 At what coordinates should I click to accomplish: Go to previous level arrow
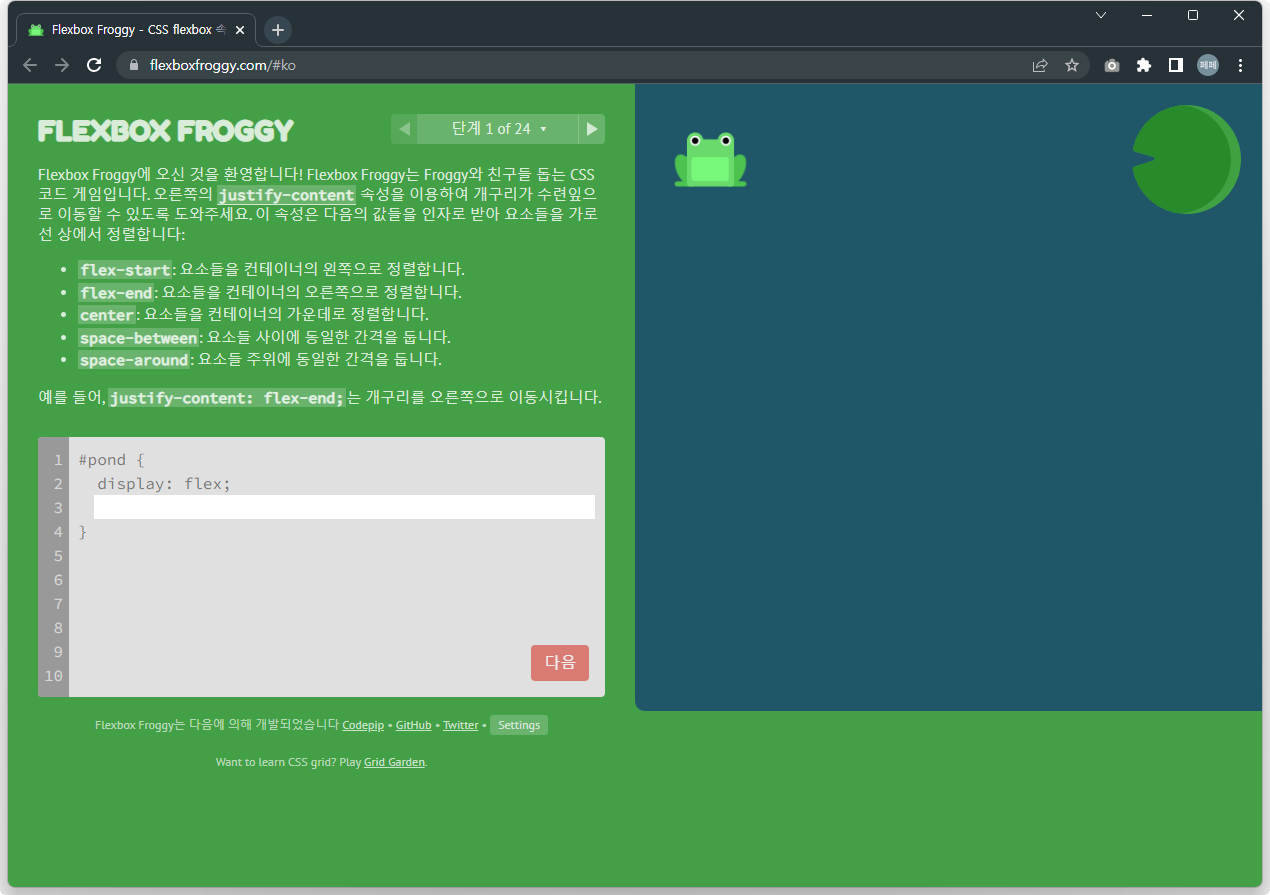tap(404, 129)
